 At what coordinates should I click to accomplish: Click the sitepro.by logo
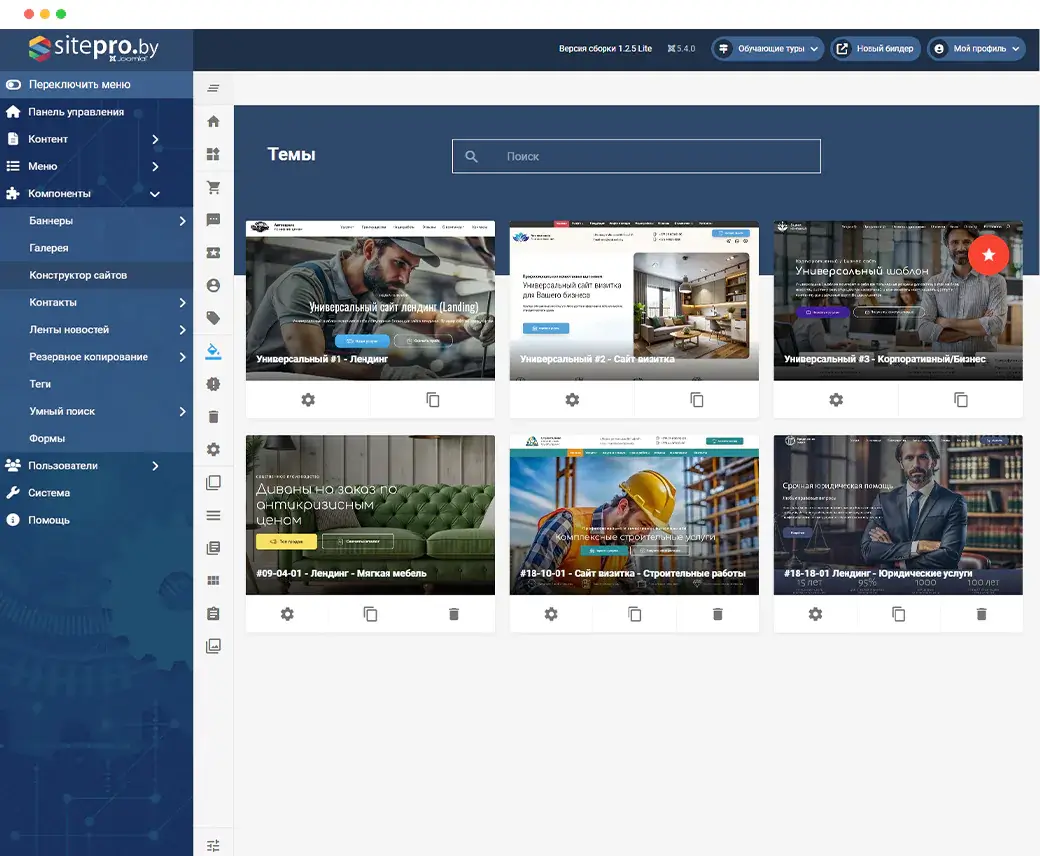coord(94,48)
